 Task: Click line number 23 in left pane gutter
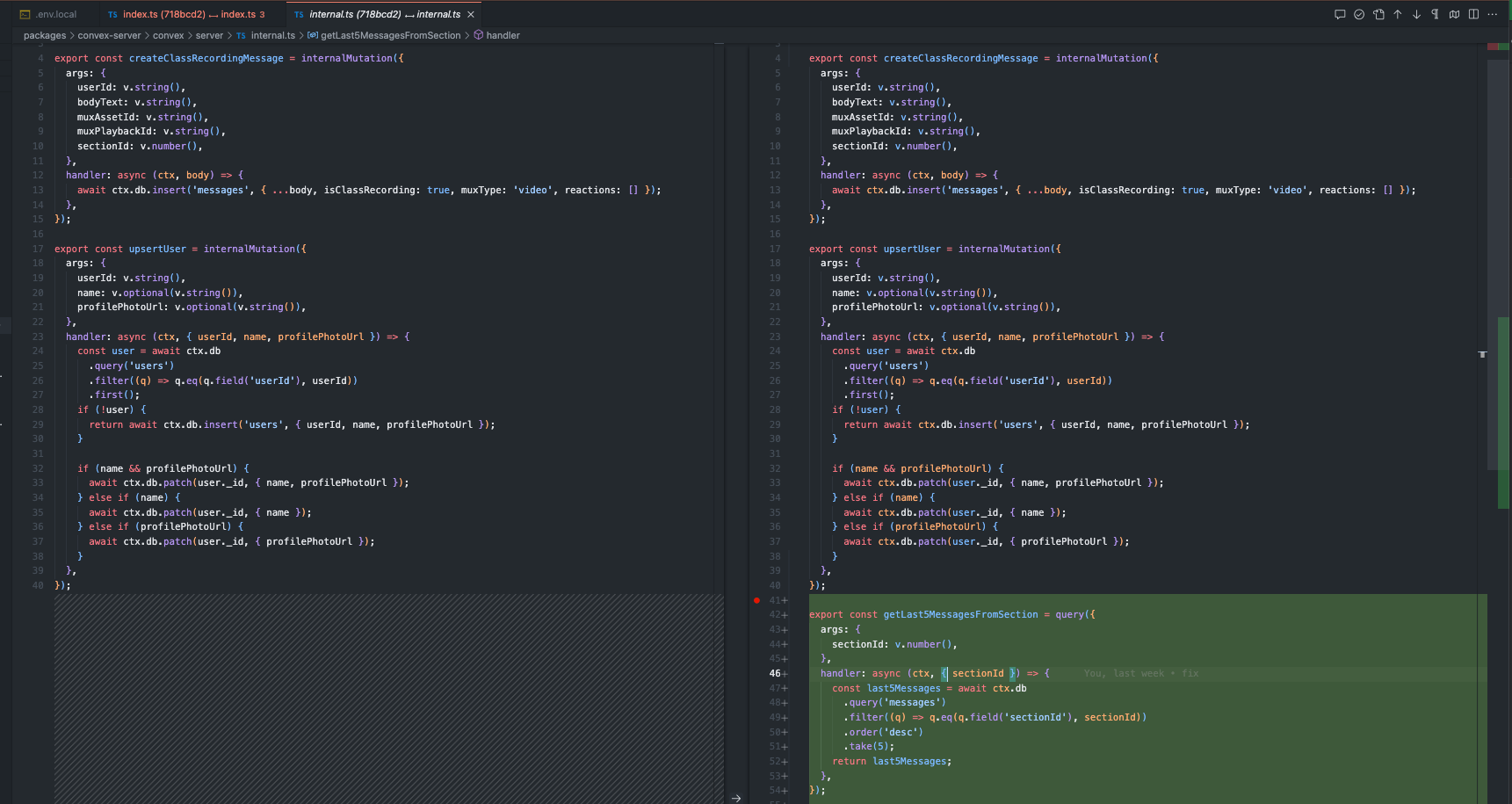point(38,337)
